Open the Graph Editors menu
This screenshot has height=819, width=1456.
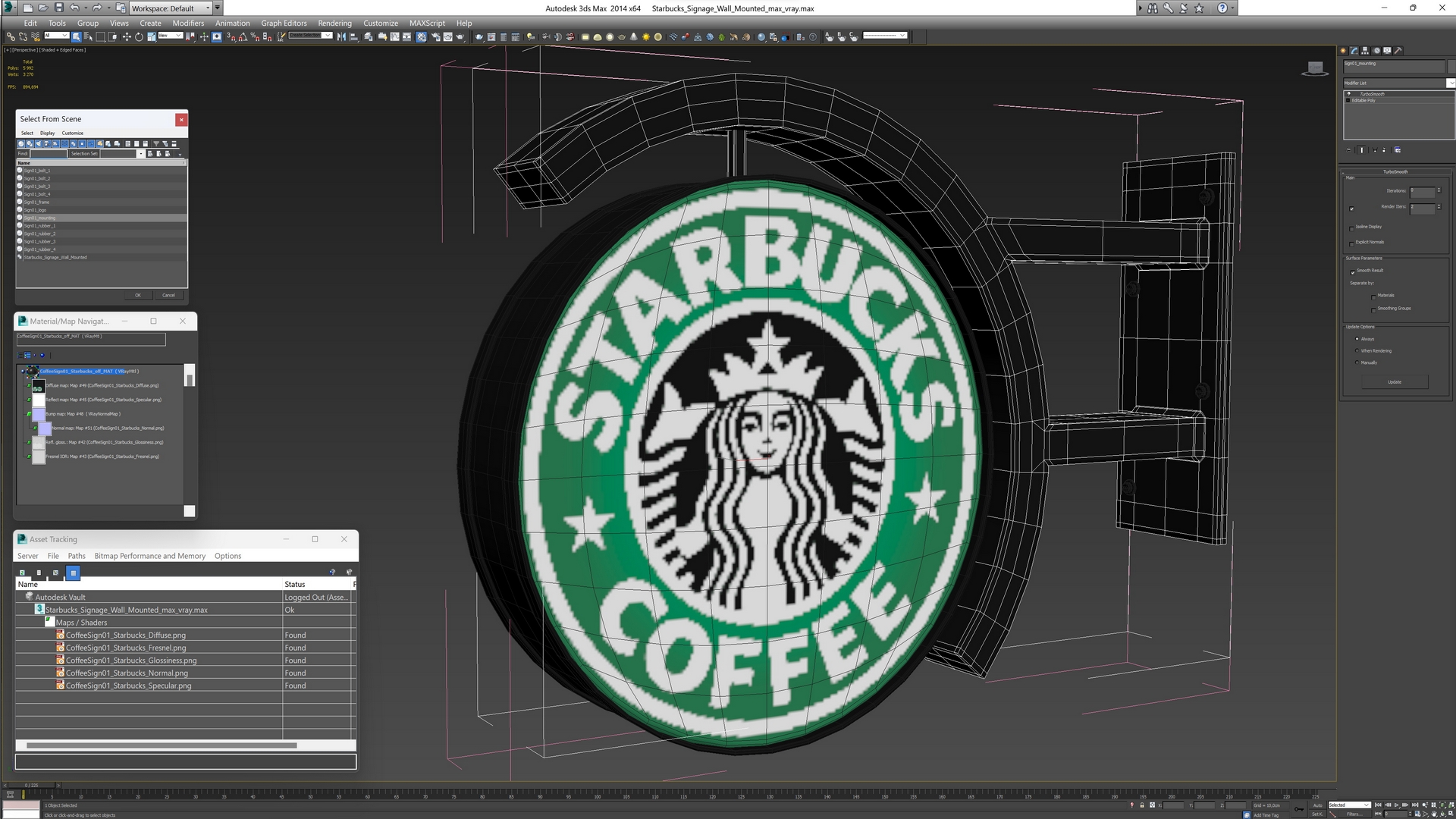click(x=284, y=23)
